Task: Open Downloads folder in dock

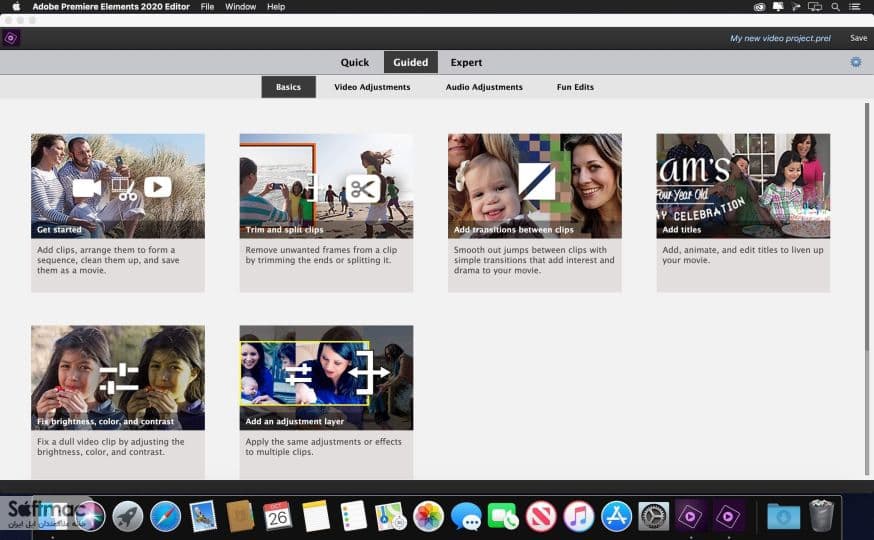Action: coord(783,516)
